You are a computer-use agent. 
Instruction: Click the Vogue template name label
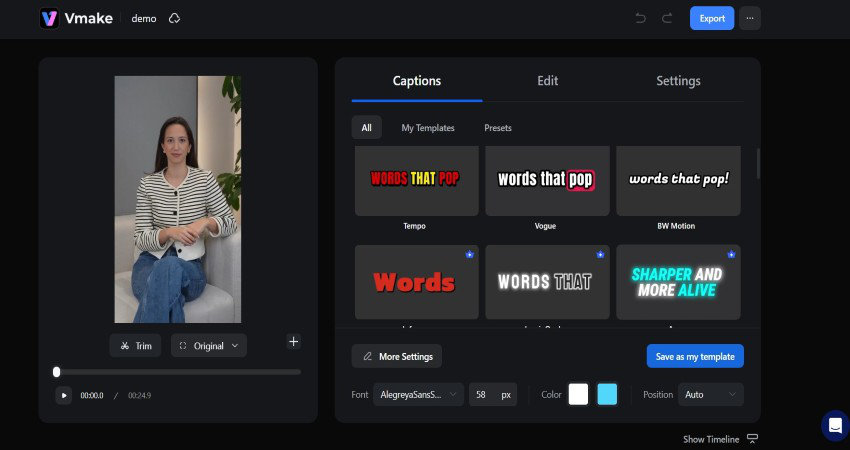[545, 226]
